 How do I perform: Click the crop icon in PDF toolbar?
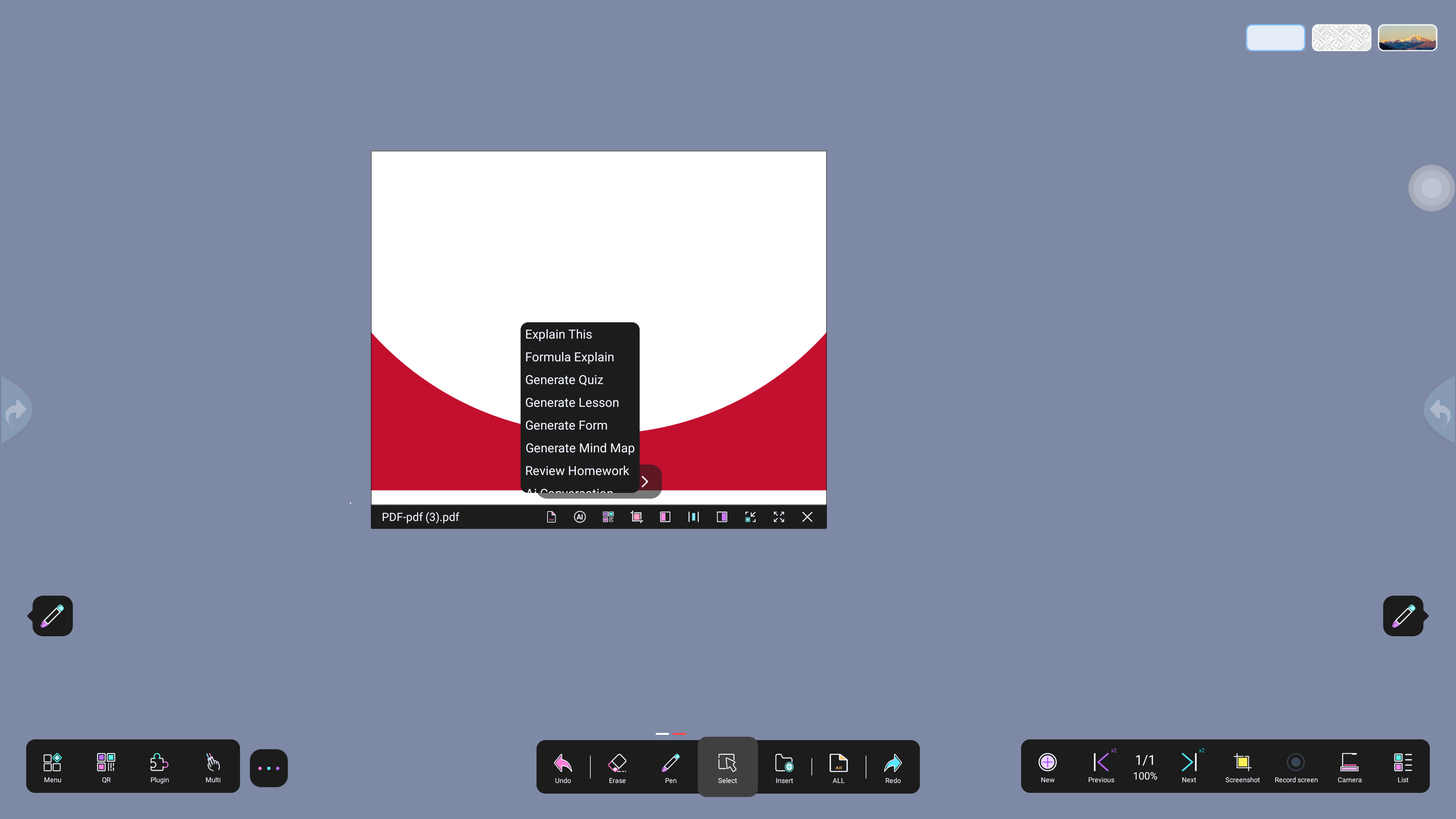637,516
